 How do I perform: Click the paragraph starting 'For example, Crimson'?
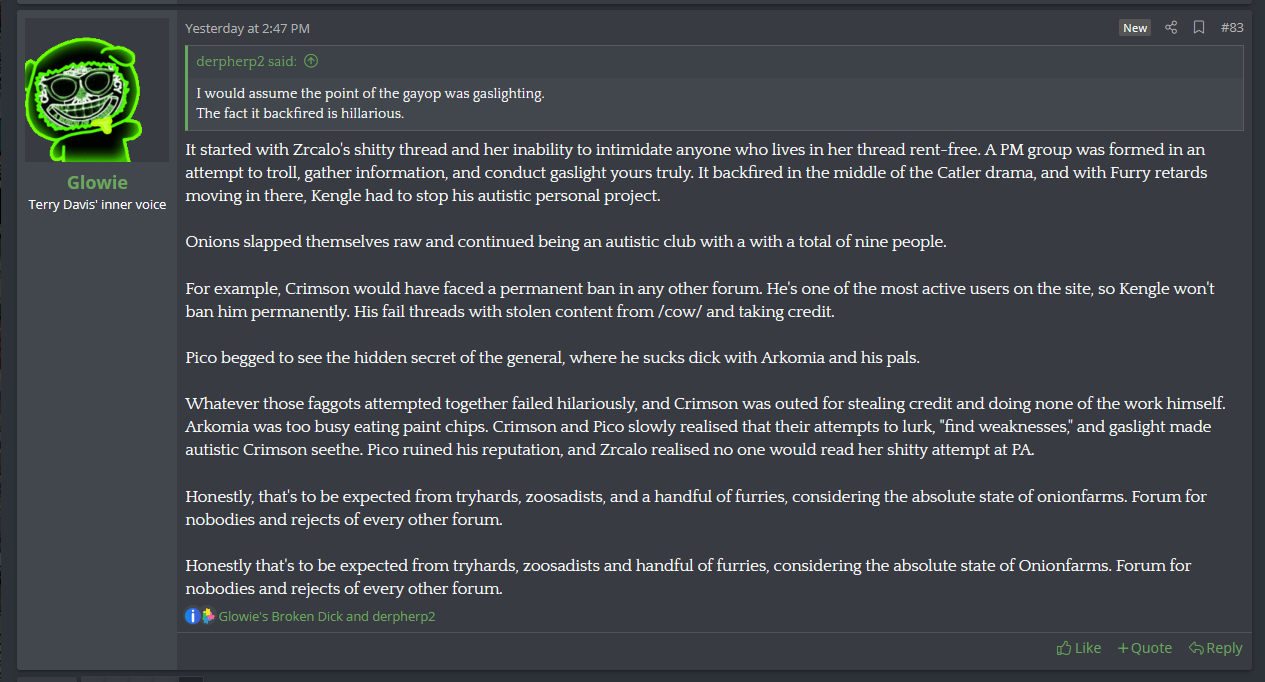point(700,300)
